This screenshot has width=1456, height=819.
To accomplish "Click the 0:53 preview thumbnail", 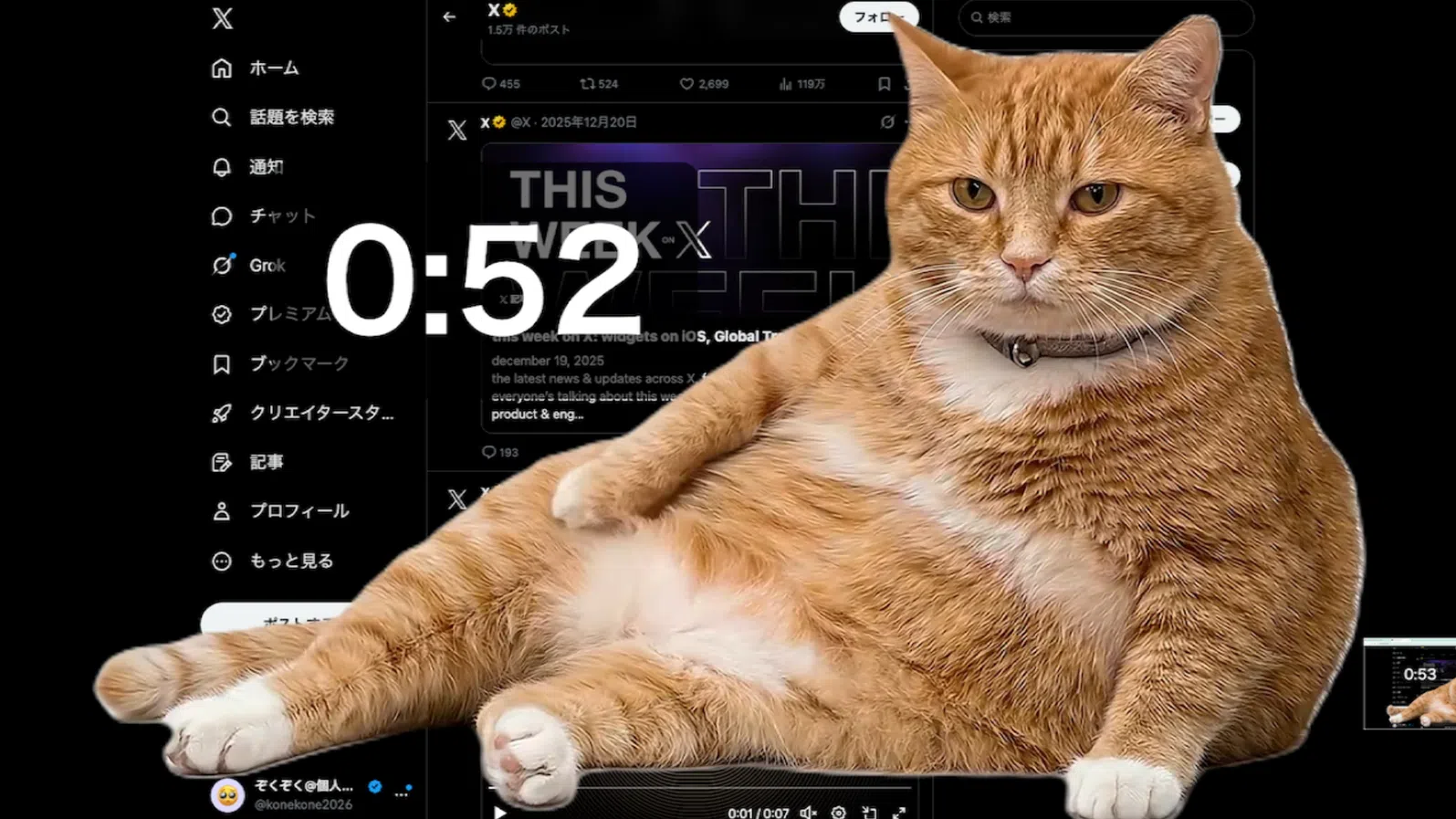I will (1409, 683).
